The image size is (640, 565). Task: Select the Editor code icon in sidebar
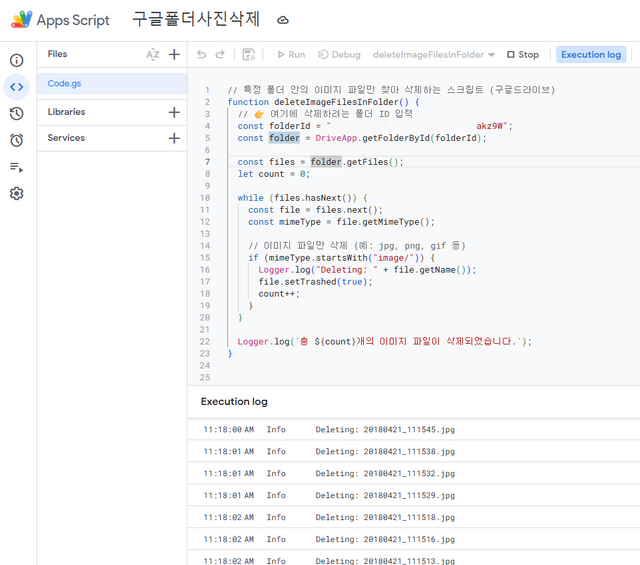tap(16, 87)
